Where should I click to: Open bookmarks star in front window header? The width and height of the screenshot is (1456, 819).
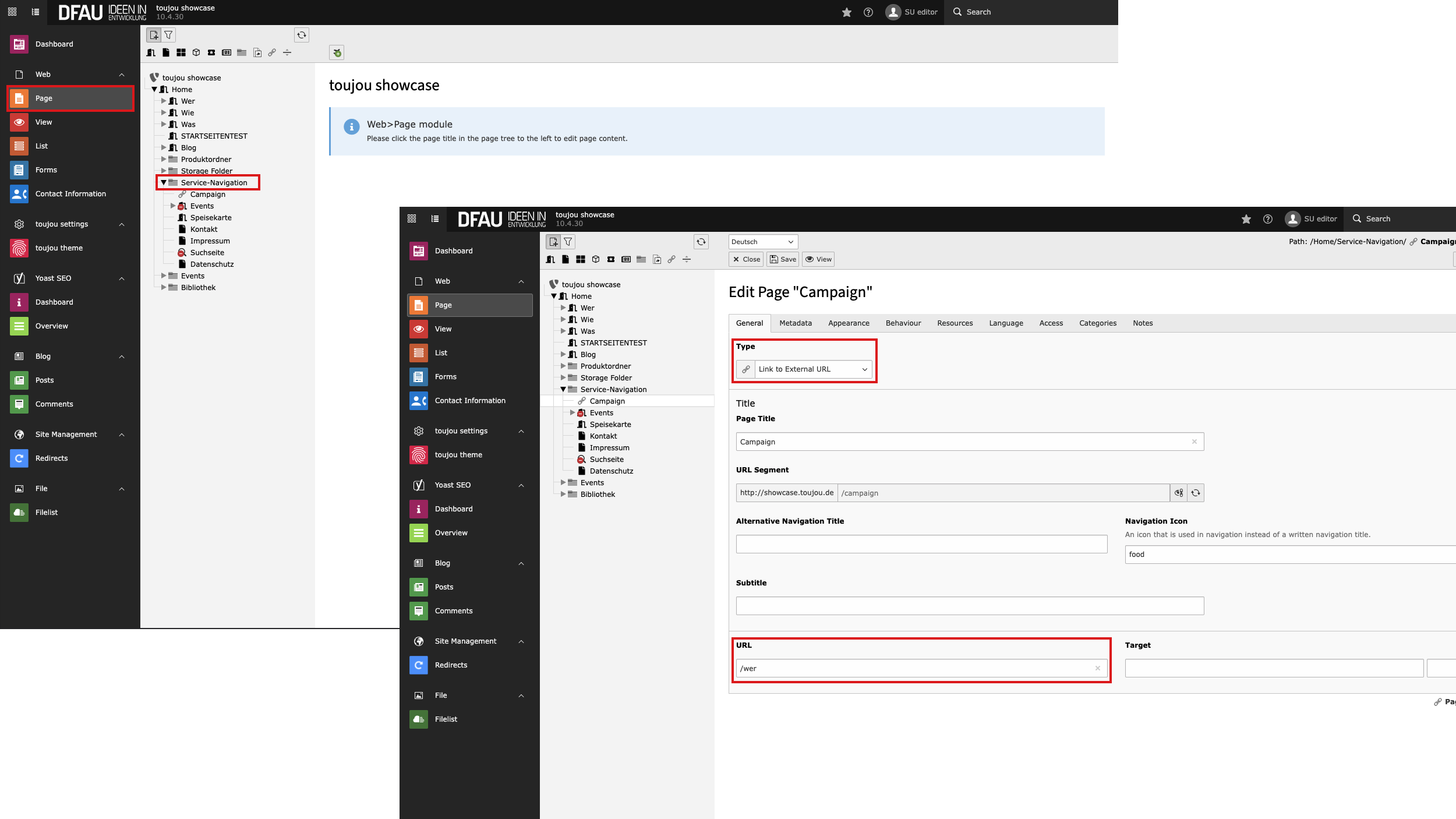(x=1246, y=218)
